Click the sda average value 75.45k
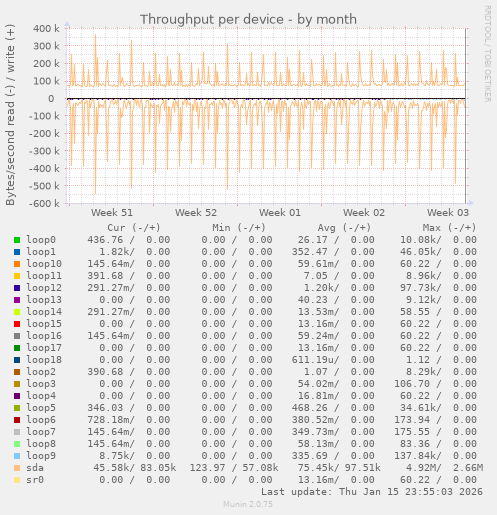 (x=316, y=468)
